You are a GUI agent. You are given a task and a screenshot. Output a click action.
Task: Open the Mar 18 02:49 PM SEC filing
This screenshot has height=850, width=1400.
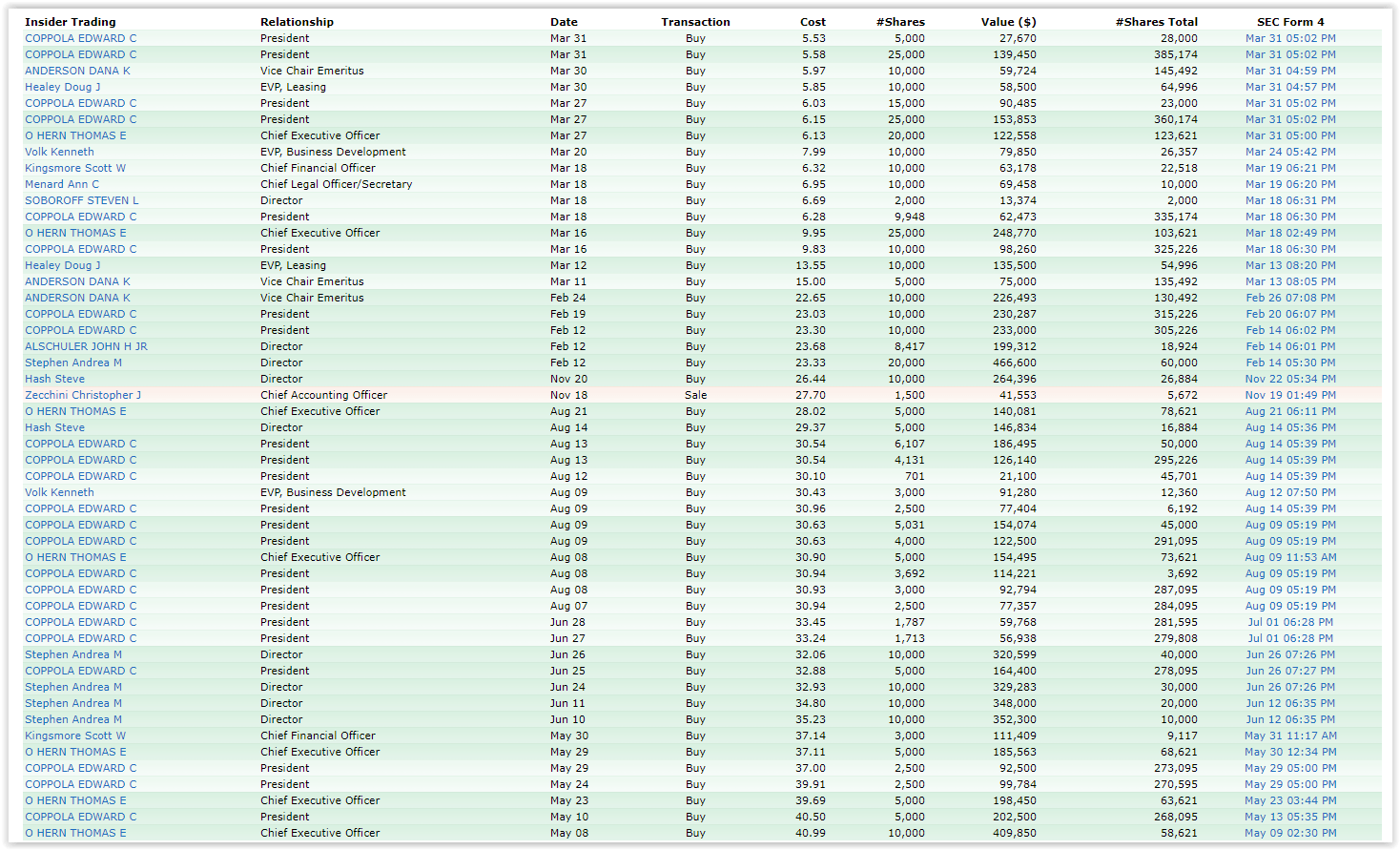[x=1290, y=233]
